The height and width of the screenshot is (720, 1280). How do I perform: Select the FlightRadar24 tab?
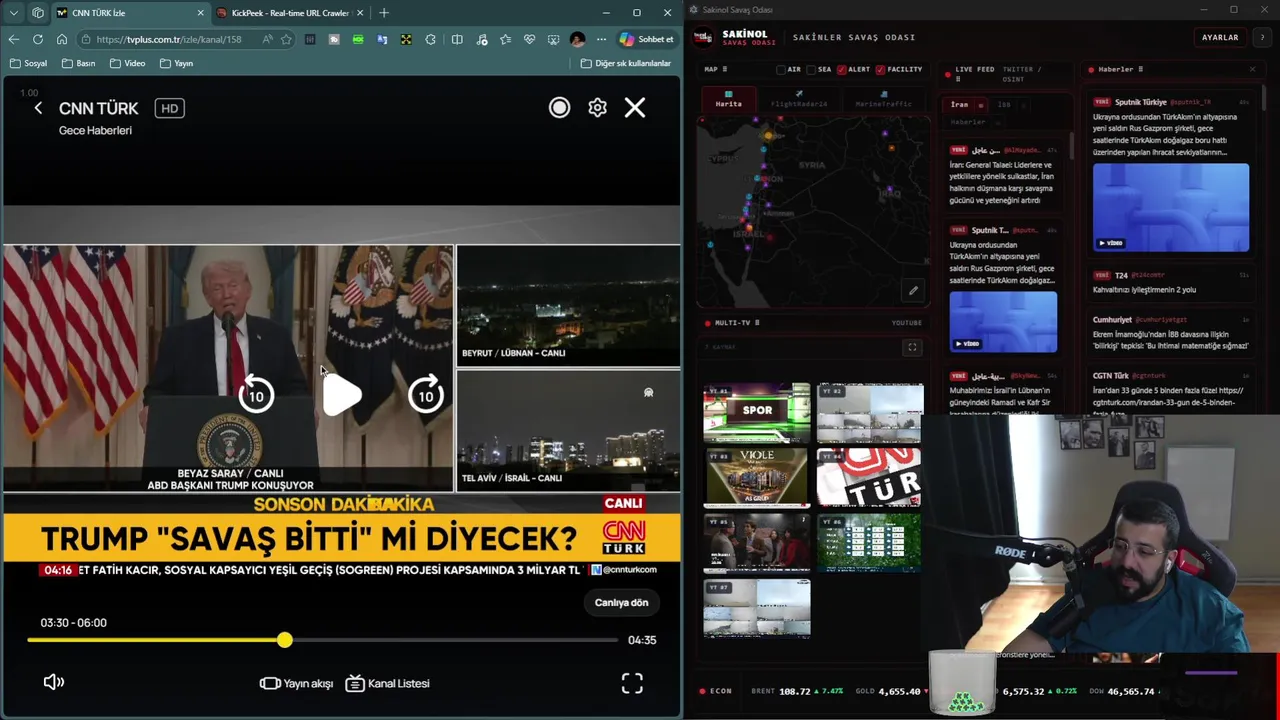point(799,101)
